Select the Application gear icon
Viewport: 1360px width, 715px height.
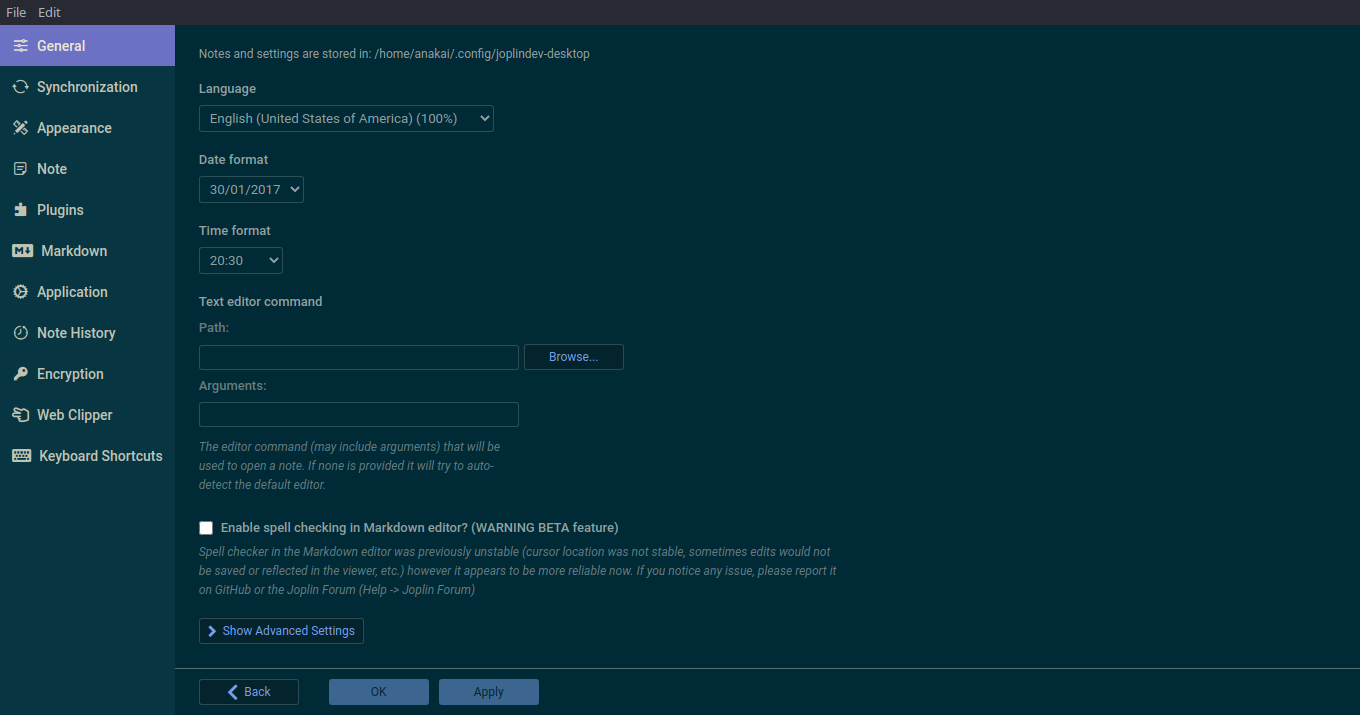[x=21, y=291]
